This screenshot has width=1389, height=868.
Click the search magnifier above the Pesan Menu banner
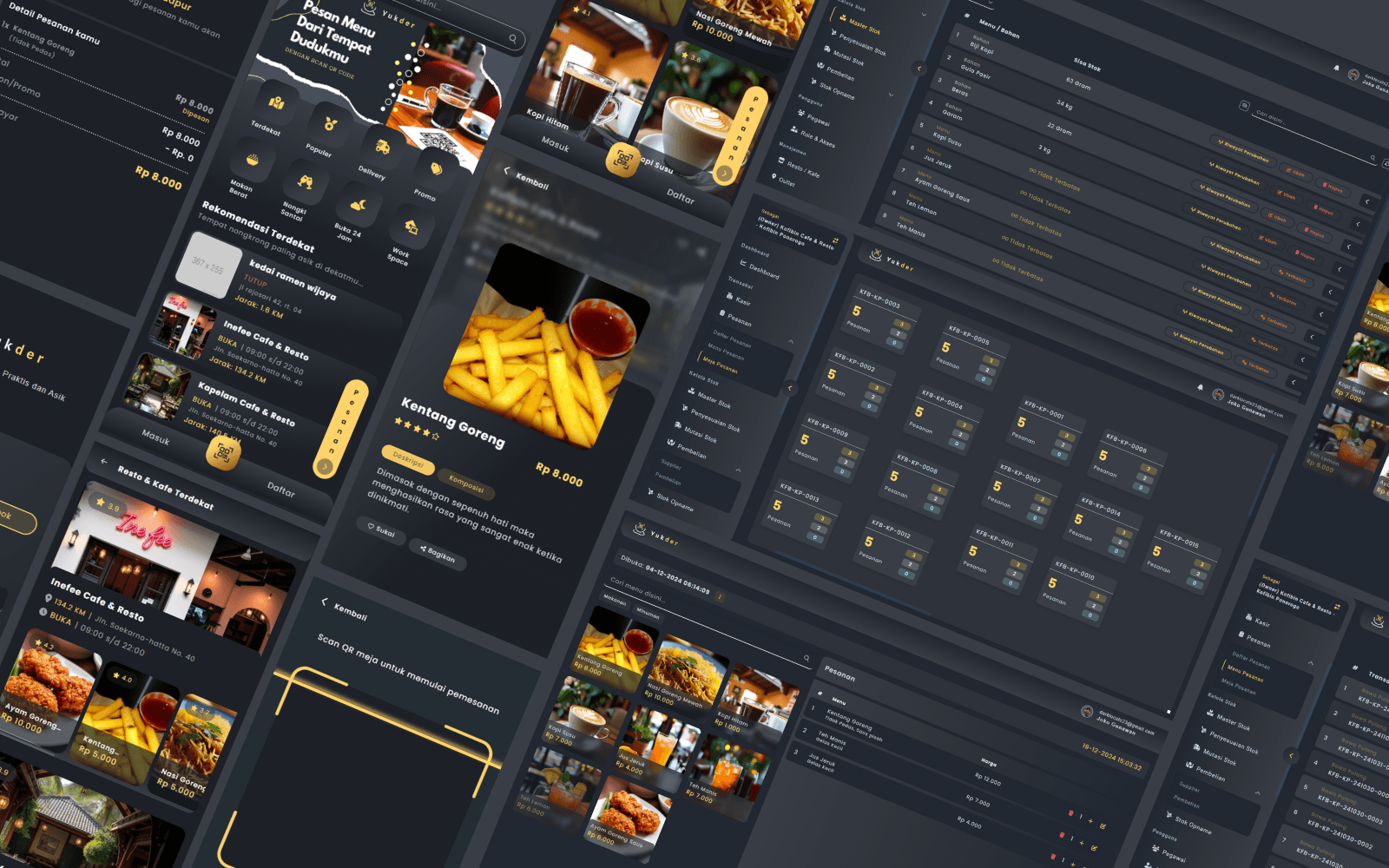tap(513, 38)
